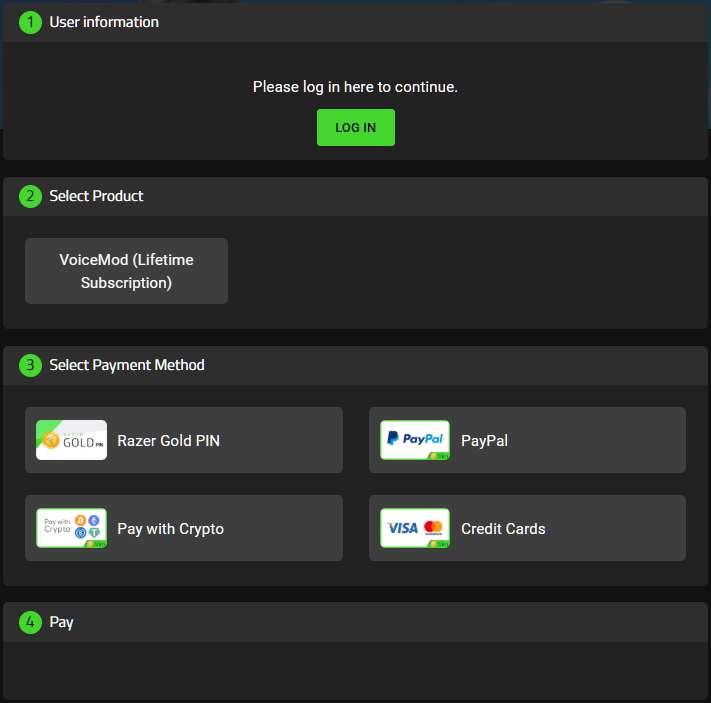Choose PayPal payment method
The image size is (711, 703).
(x=527, y=440)
